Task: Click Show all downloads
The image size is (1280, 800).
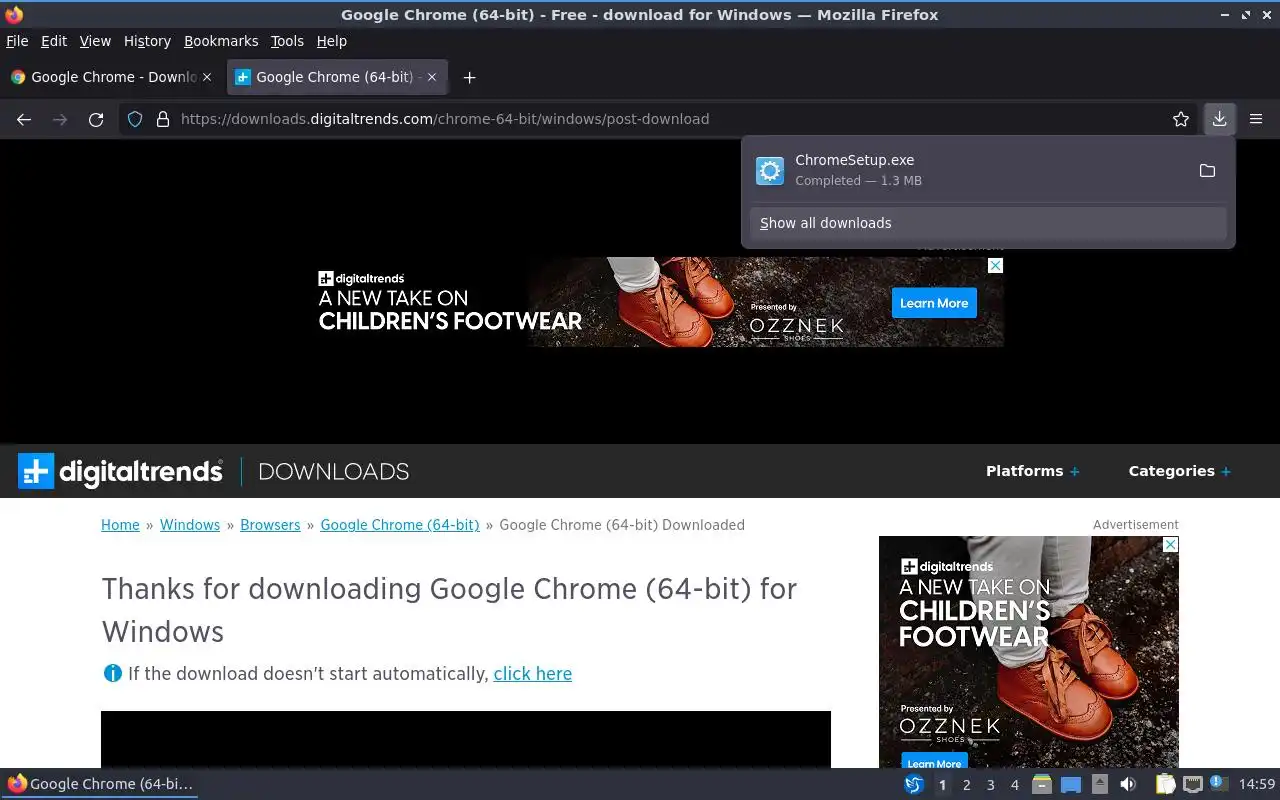Action: click(x=988, y=223)
